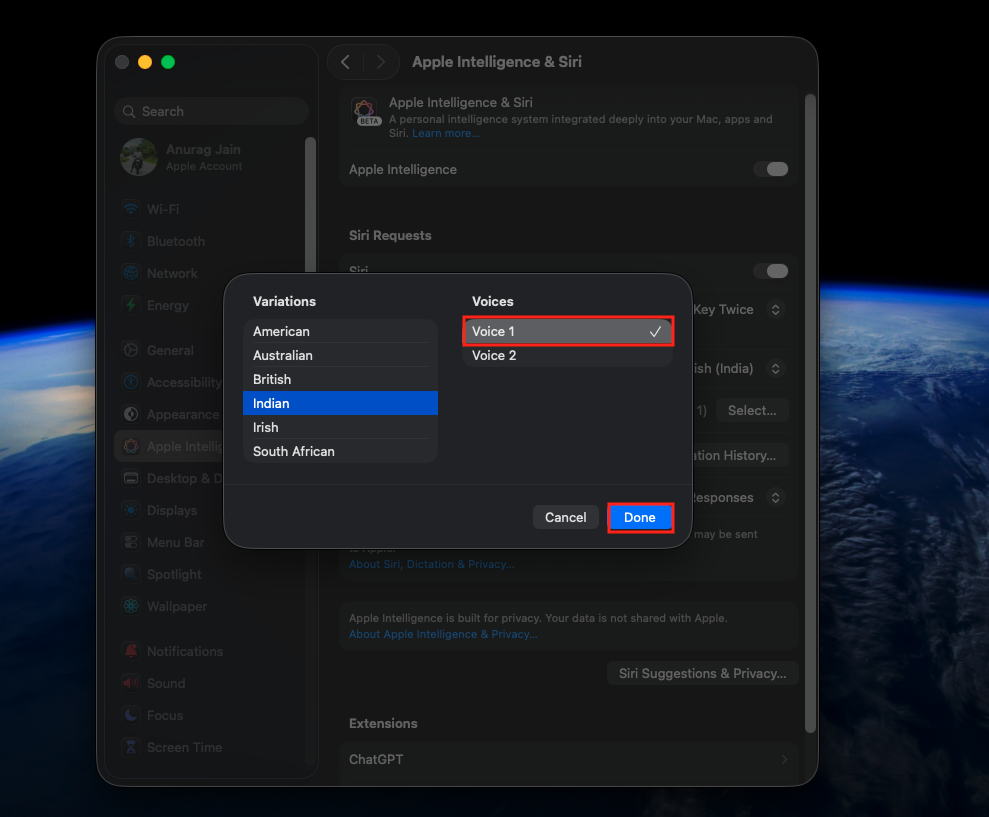The width and height of the screenshot is (989, 817).
Task: Open Screen Time settings
Action: tap(186, 747)
